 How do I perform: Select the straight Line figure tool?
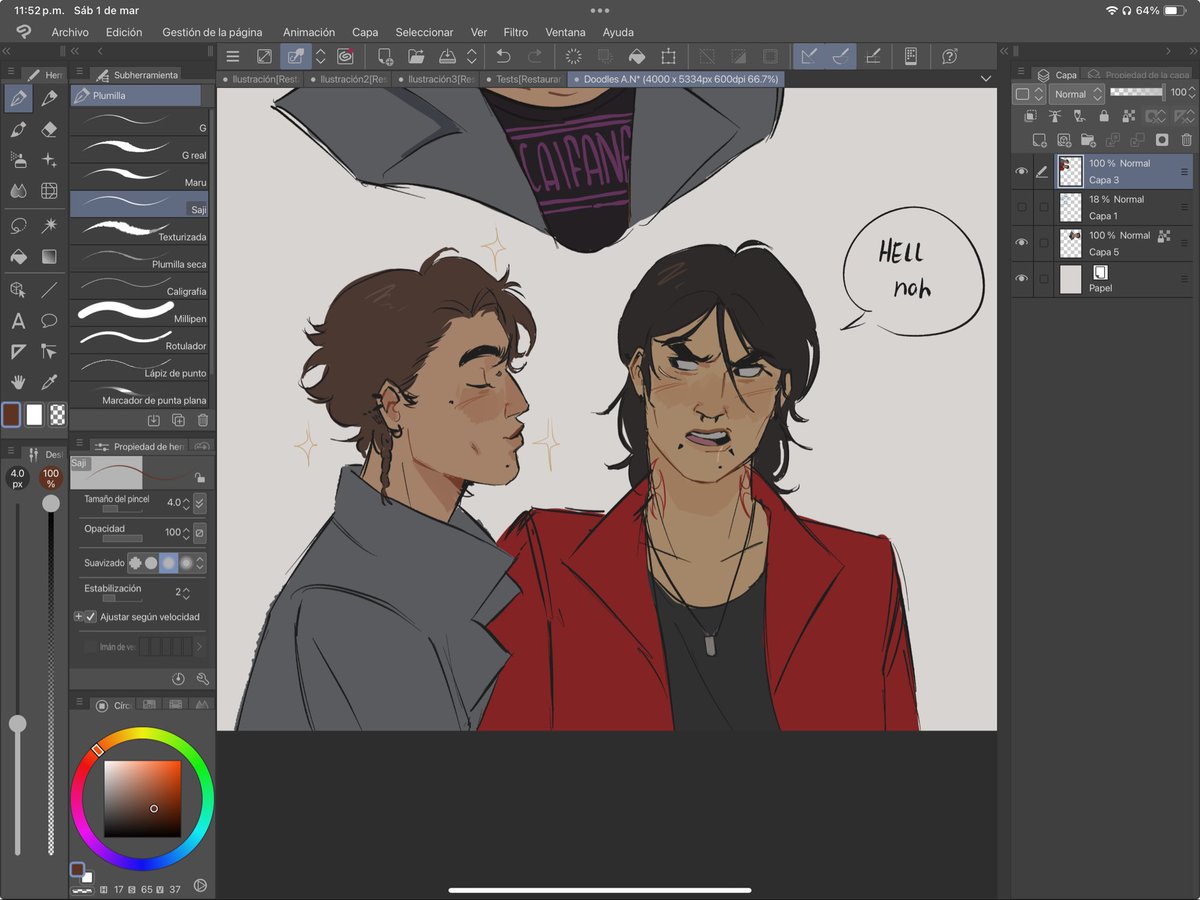49,289
